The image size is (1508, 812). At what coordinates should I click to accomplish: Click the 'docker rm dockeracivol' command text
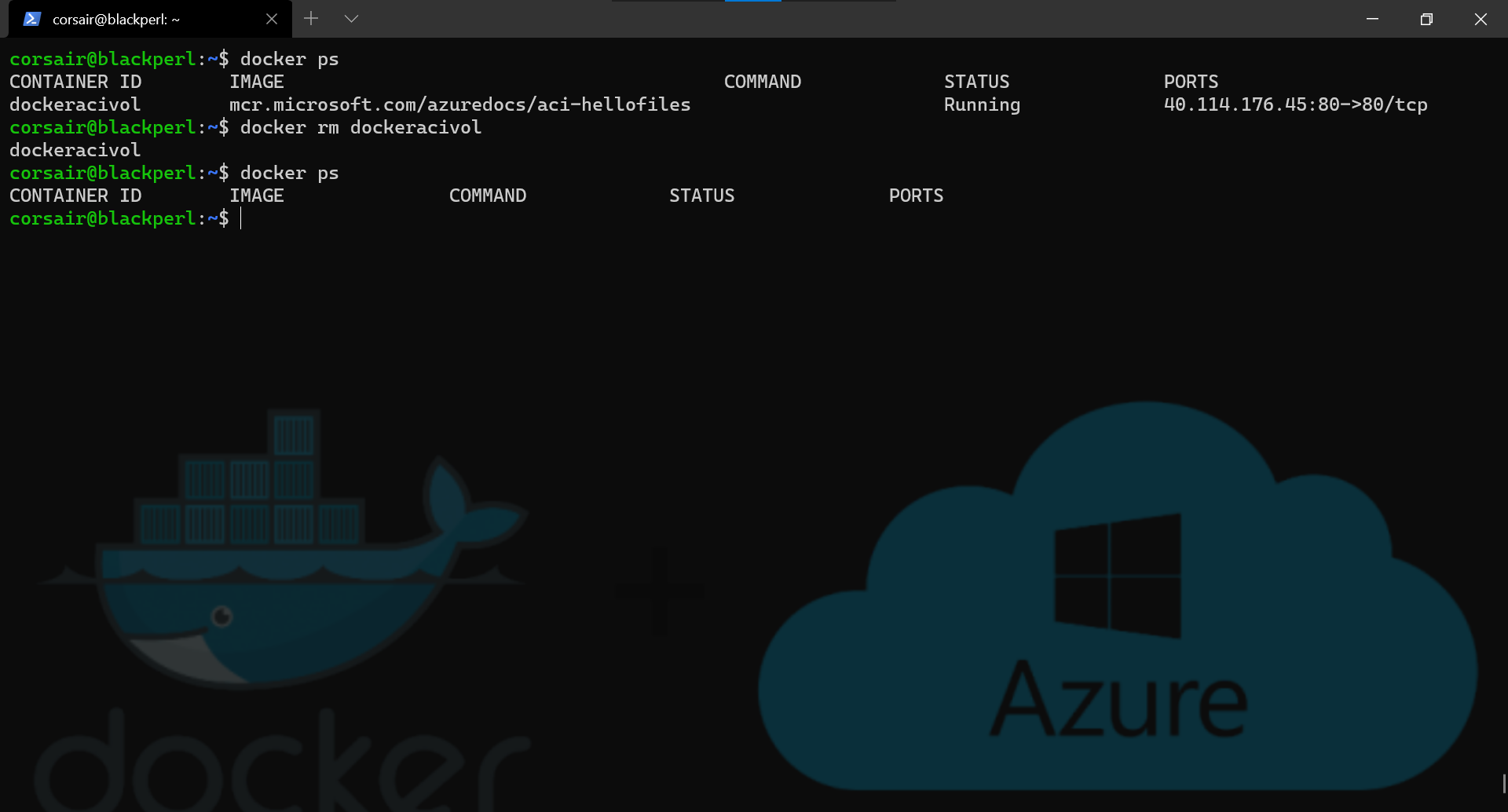(361, 127)
